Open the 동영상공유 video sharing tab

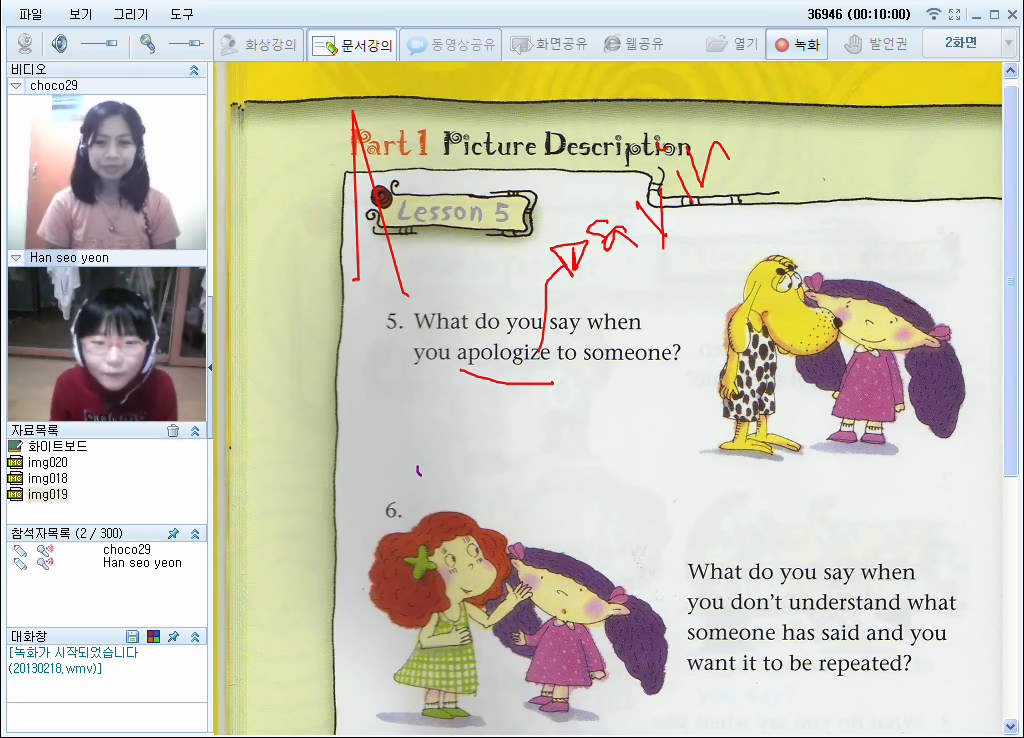click(451, 44)
